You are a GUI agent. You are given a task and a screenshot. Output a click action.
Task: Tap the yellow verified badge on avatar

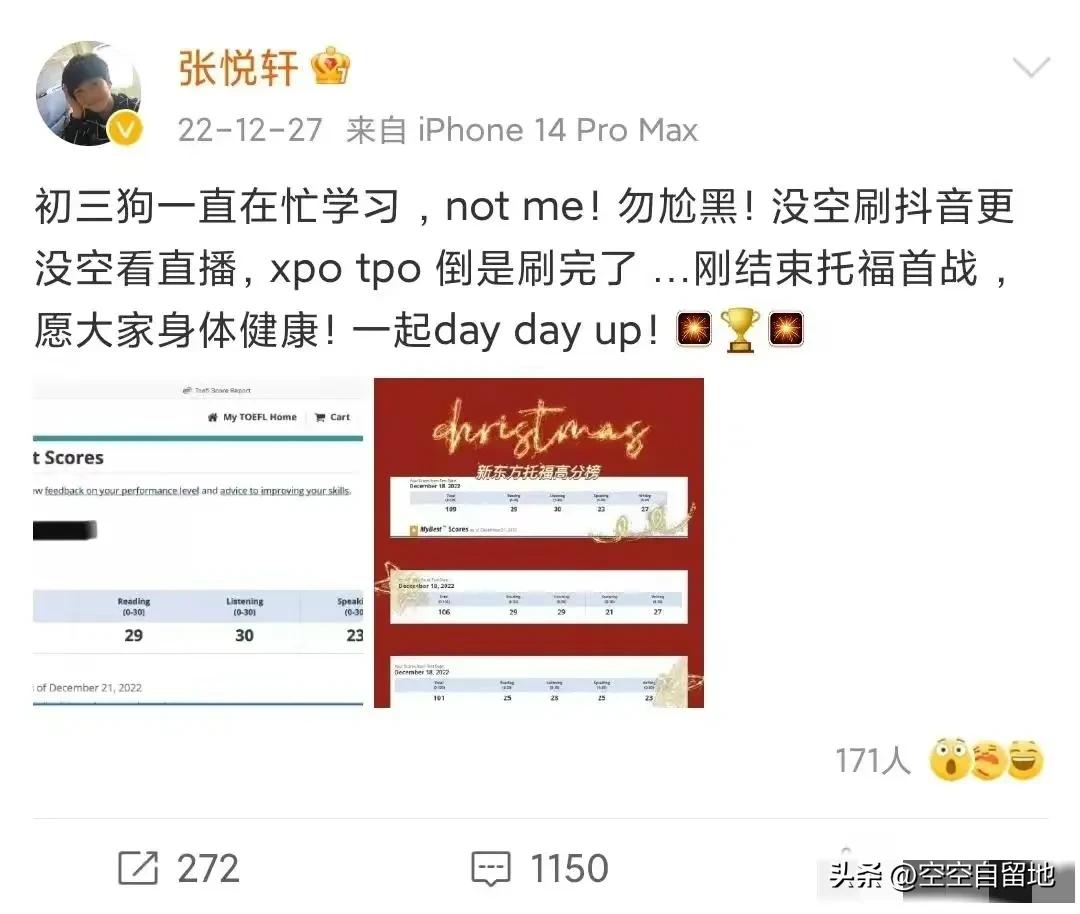125,129
